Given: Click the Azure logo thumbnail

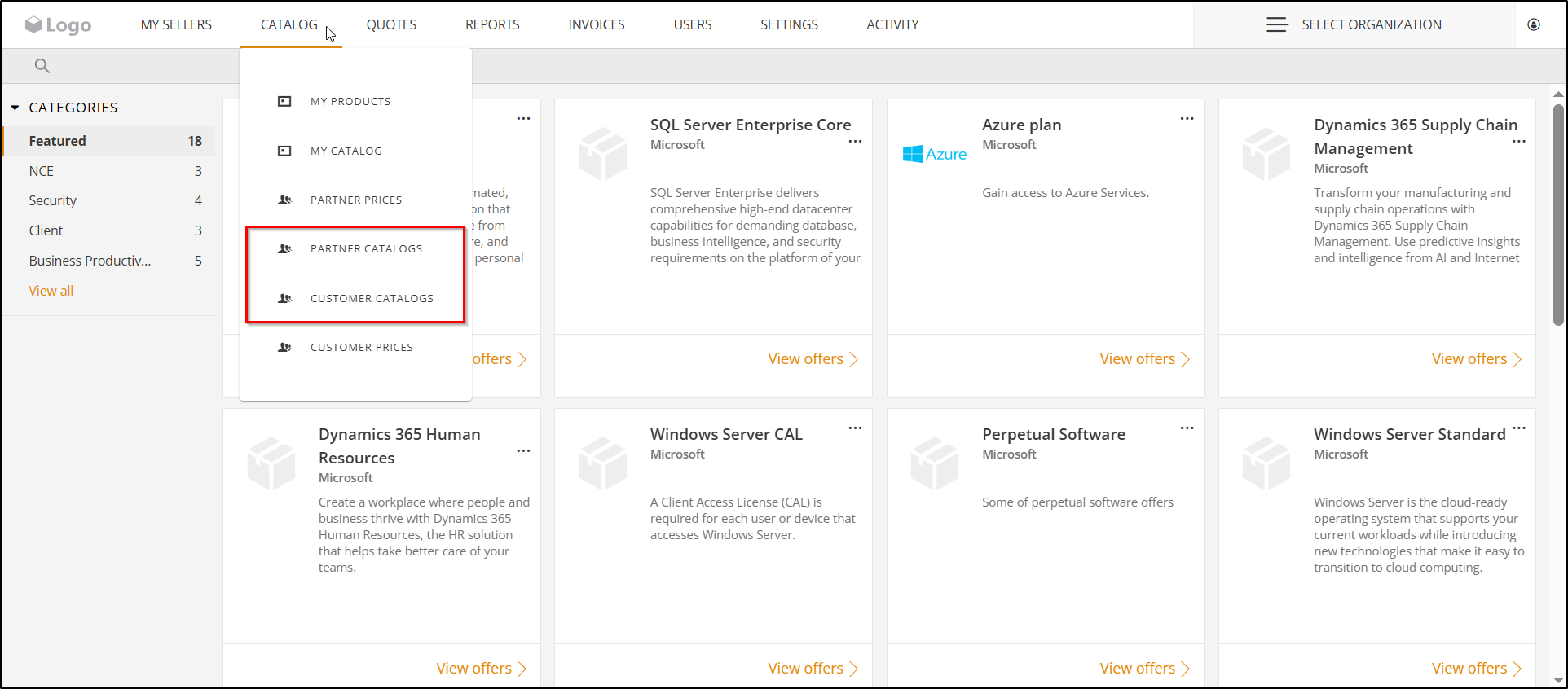Looking at the screenshot, I should [x=934, y=154].
